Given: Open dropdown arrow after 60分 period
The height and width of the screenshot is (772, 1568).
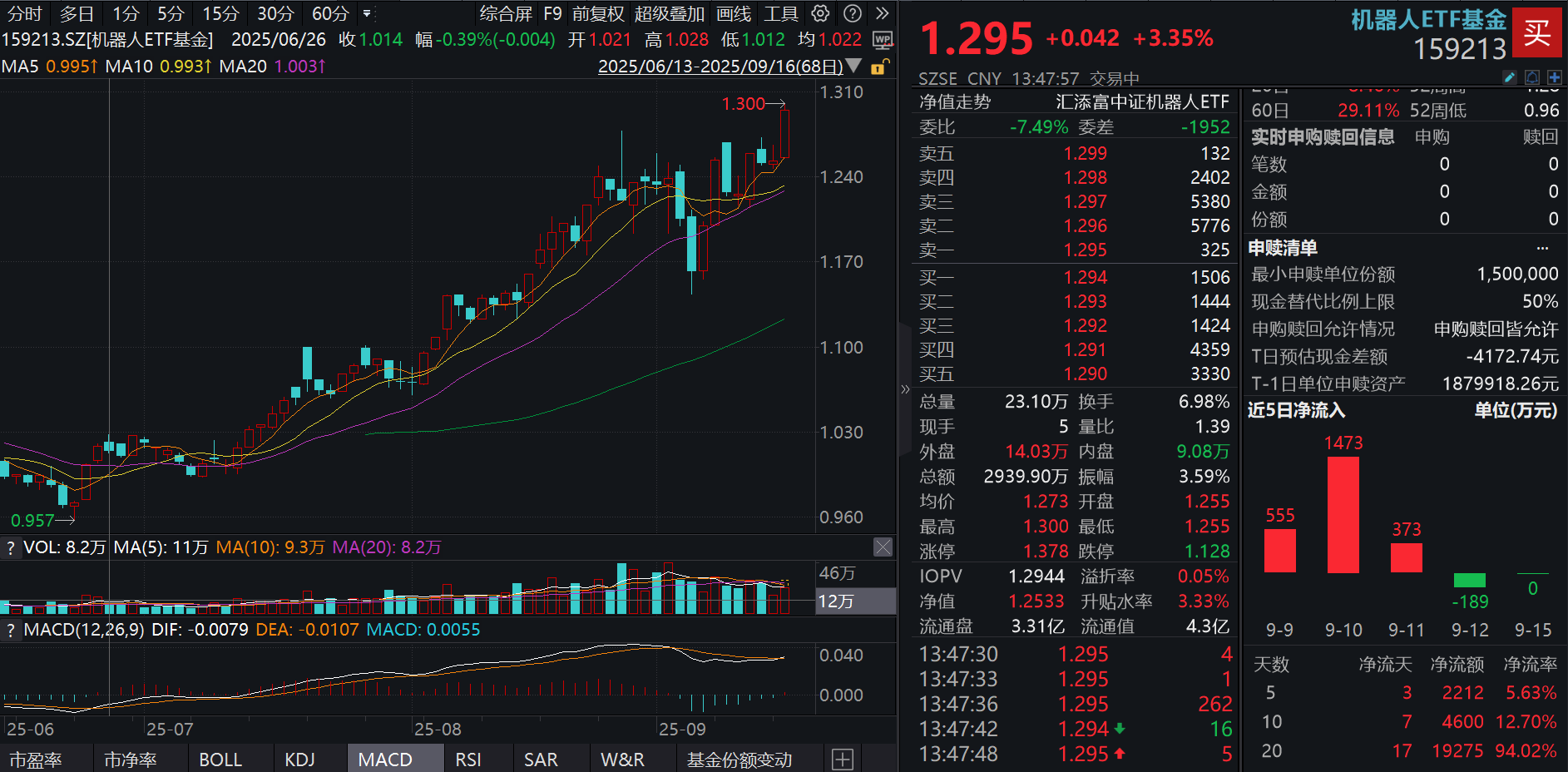Looking at the screenshot, I should coord(367,13).
